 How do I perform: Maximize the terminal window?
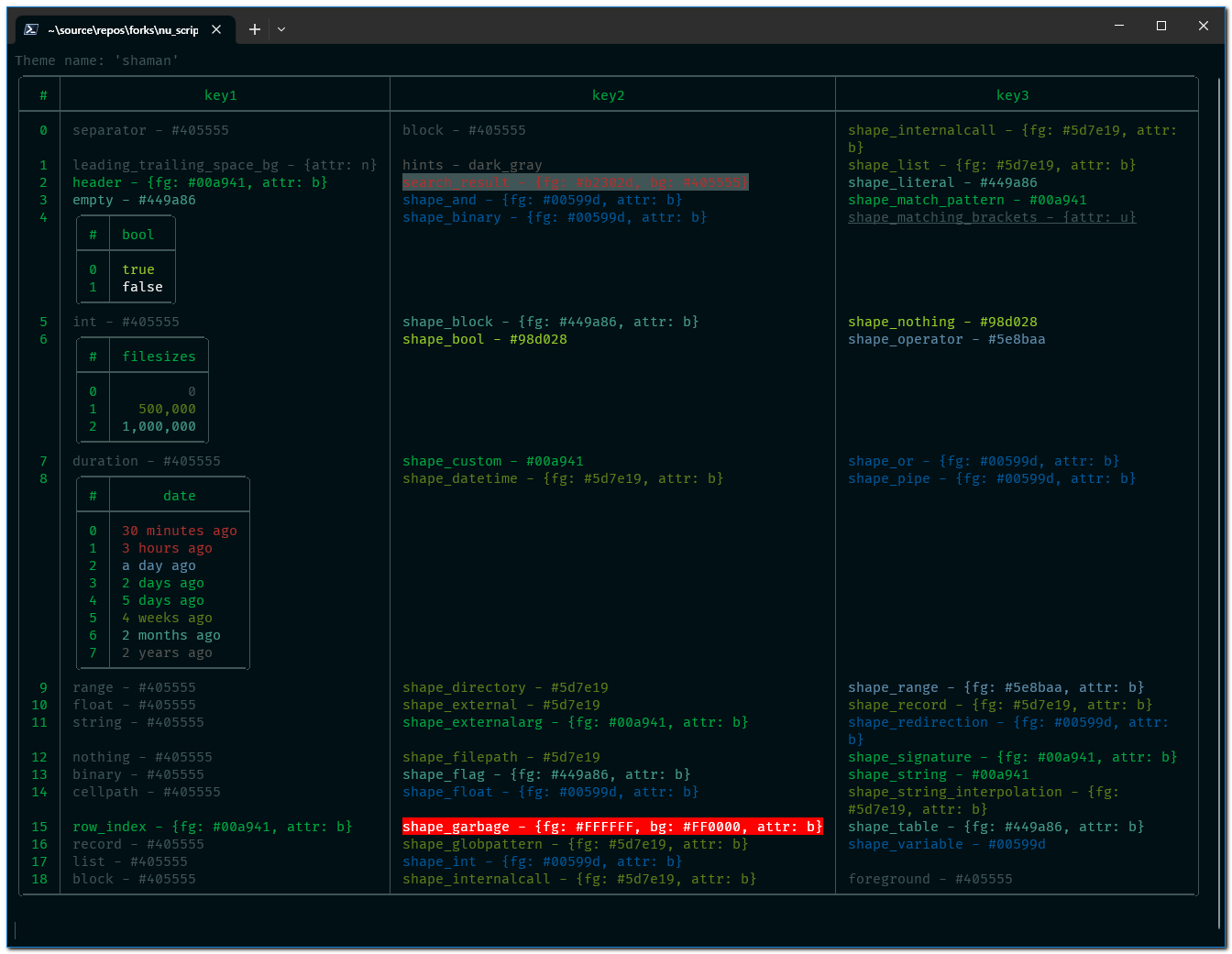(1161, 26)
